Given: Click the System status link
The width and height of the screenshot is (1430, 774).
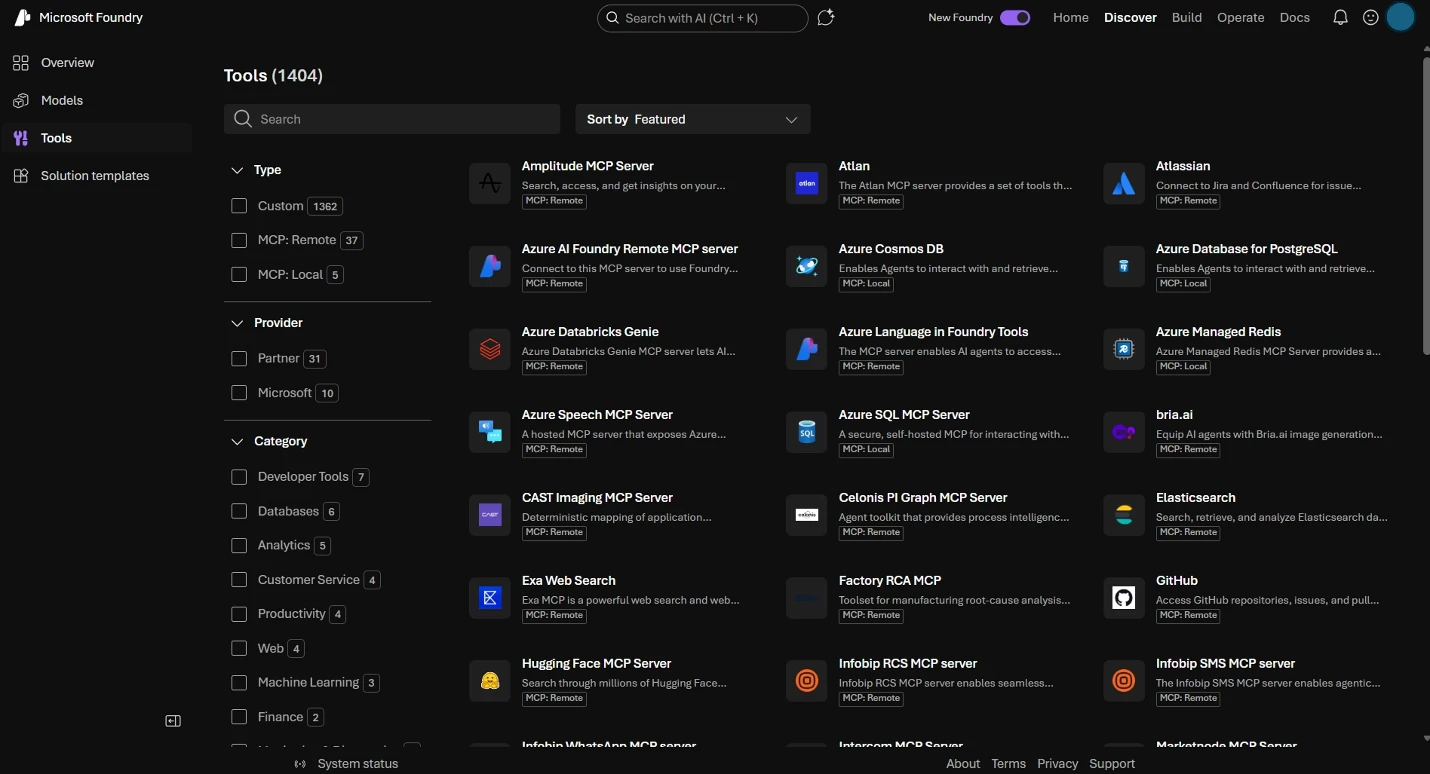Looking at the screenshot, I should pyautogui.click(x=356, y=763).
